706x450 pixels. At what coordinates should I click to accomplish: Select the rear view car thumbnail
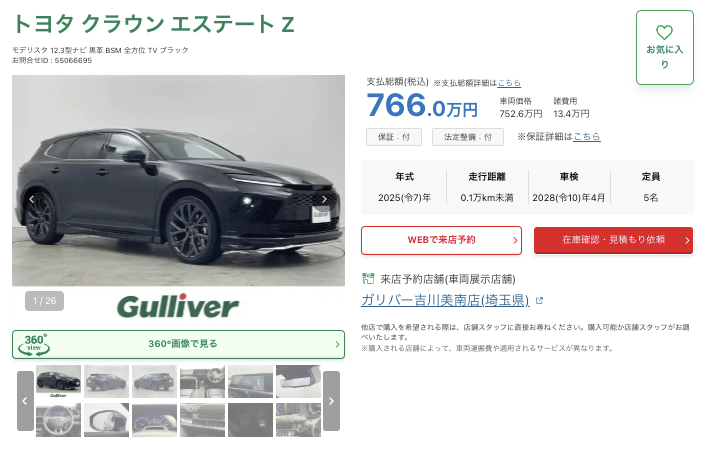[106, 381]
